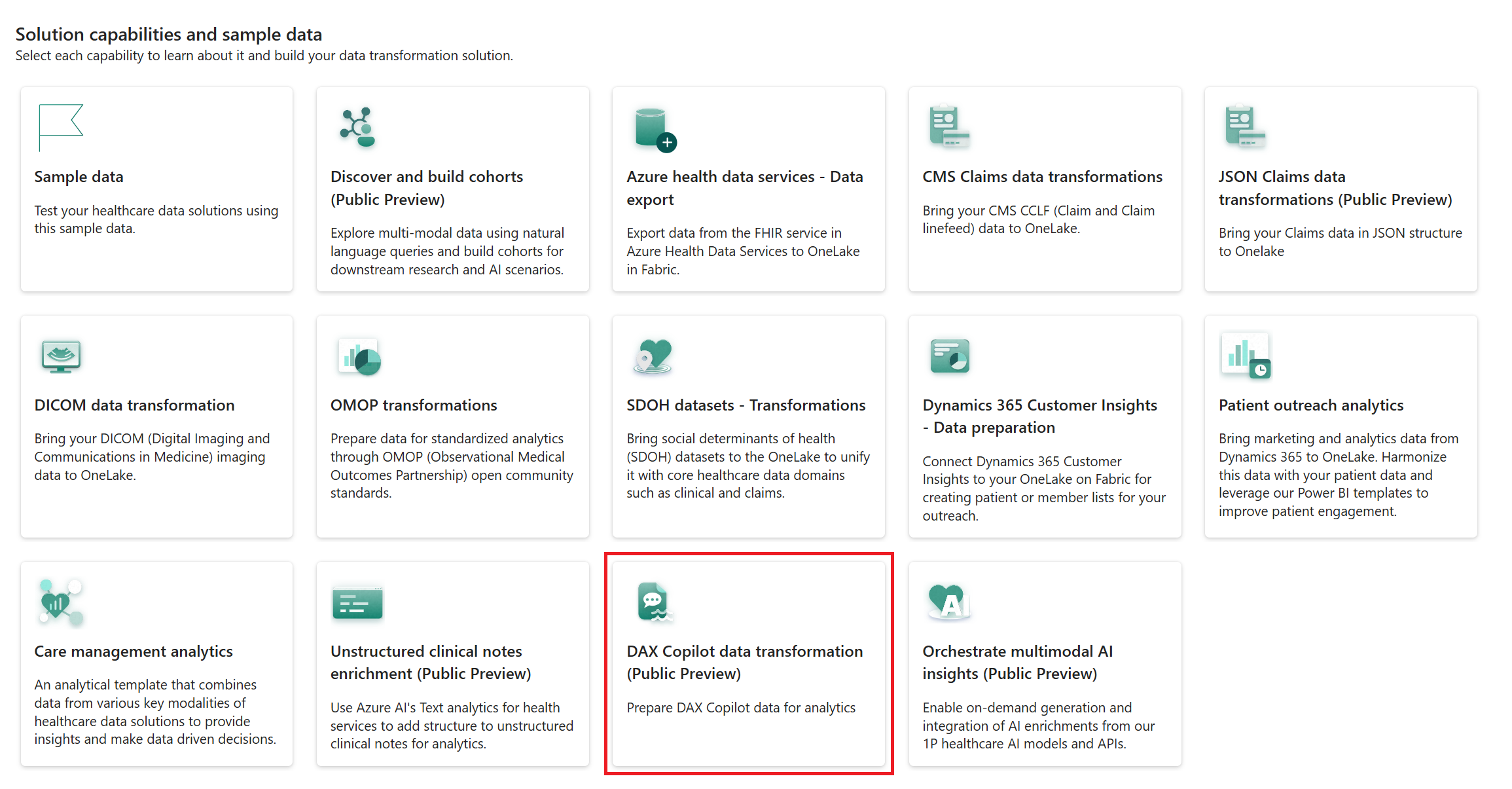
Task: Open Dynamics 365 Customer Insights - Data preparation
Action: coord(1040,416)
